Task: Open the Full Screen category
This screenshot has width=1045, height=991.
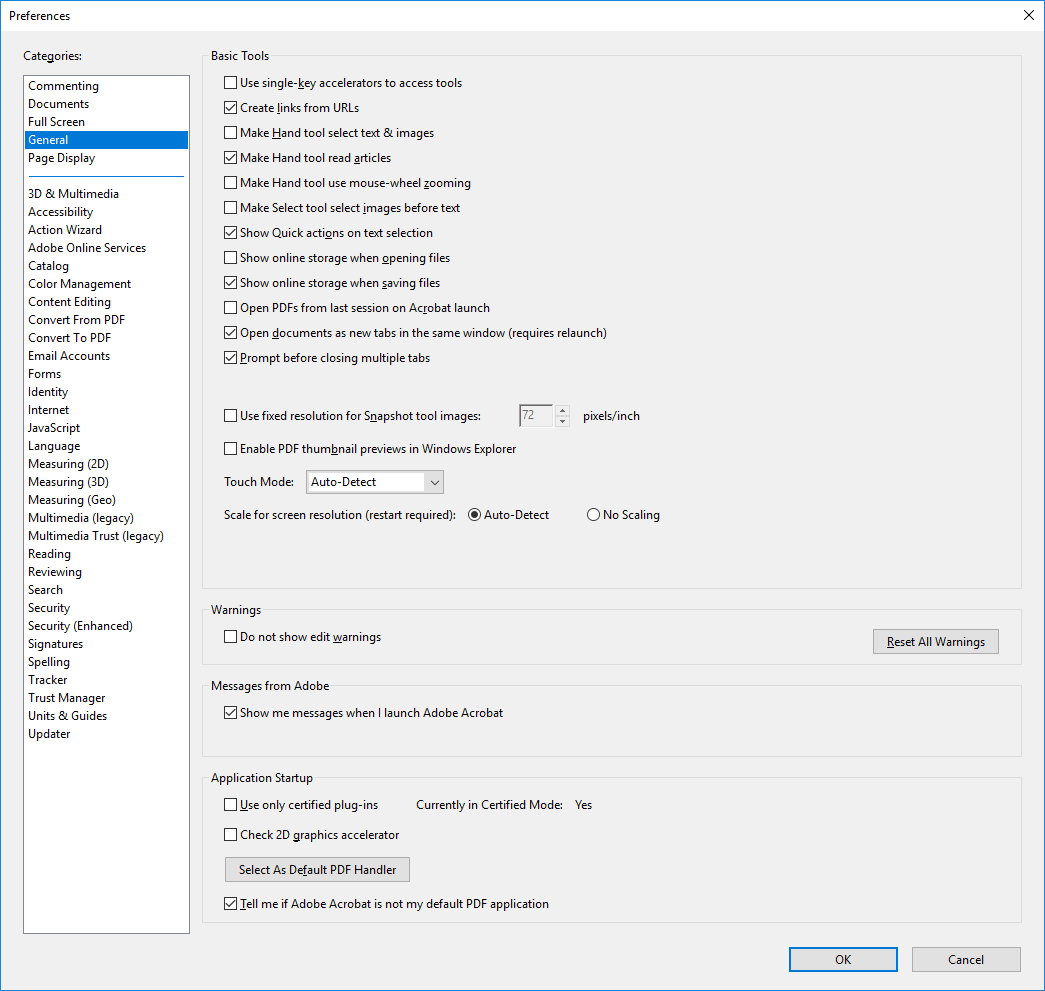Action: point(107,122)
